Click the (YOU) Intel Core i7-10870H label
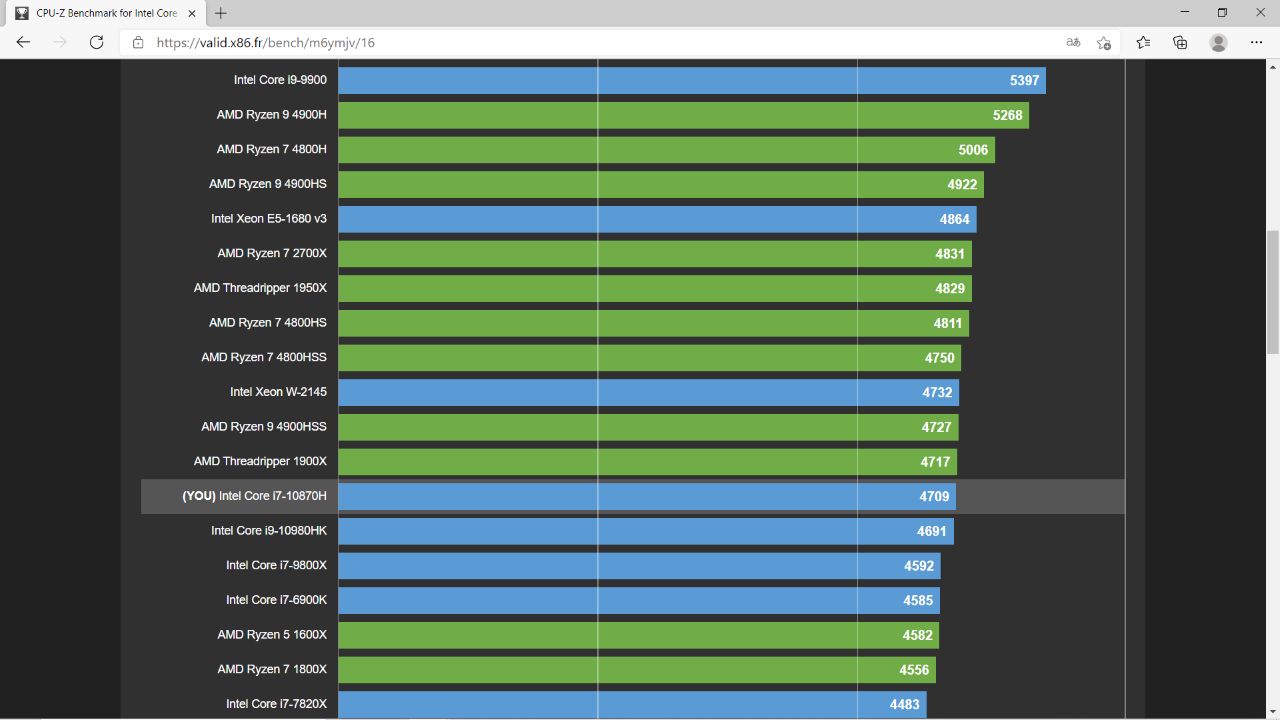 pos(254,496)
